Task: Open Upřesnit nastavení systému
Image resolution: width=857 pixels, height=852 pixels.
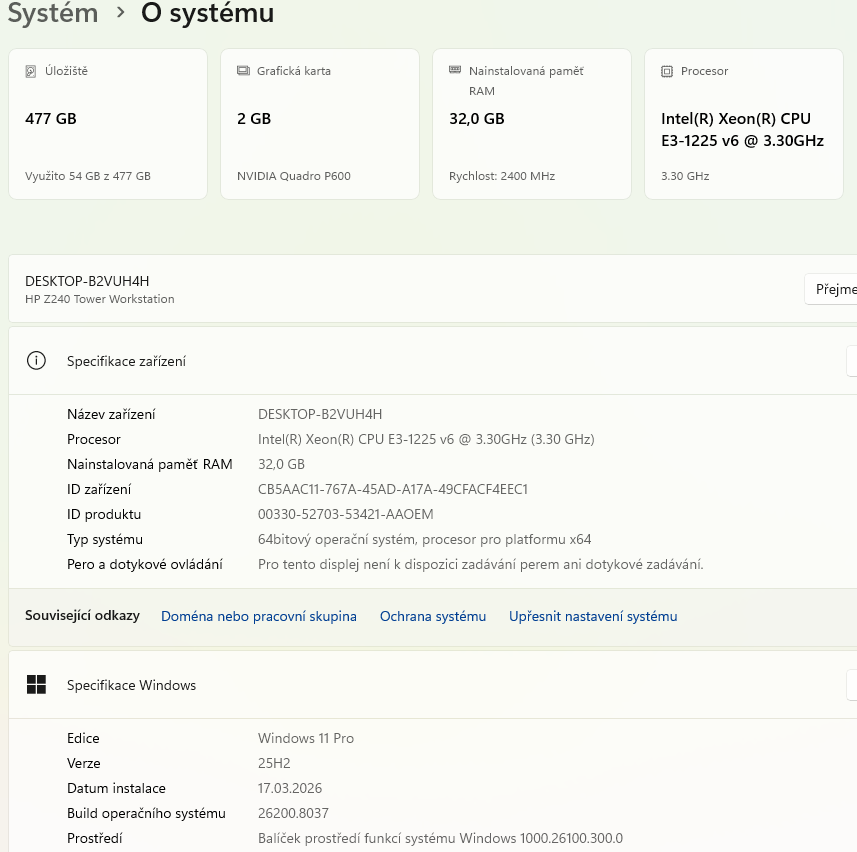Action: click(x=592, y=616)
